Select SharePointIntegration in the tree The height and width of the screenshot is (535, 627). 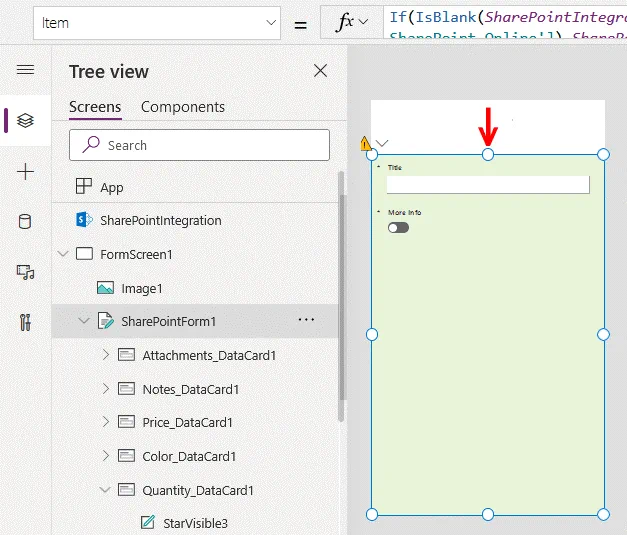click(160, 220)
